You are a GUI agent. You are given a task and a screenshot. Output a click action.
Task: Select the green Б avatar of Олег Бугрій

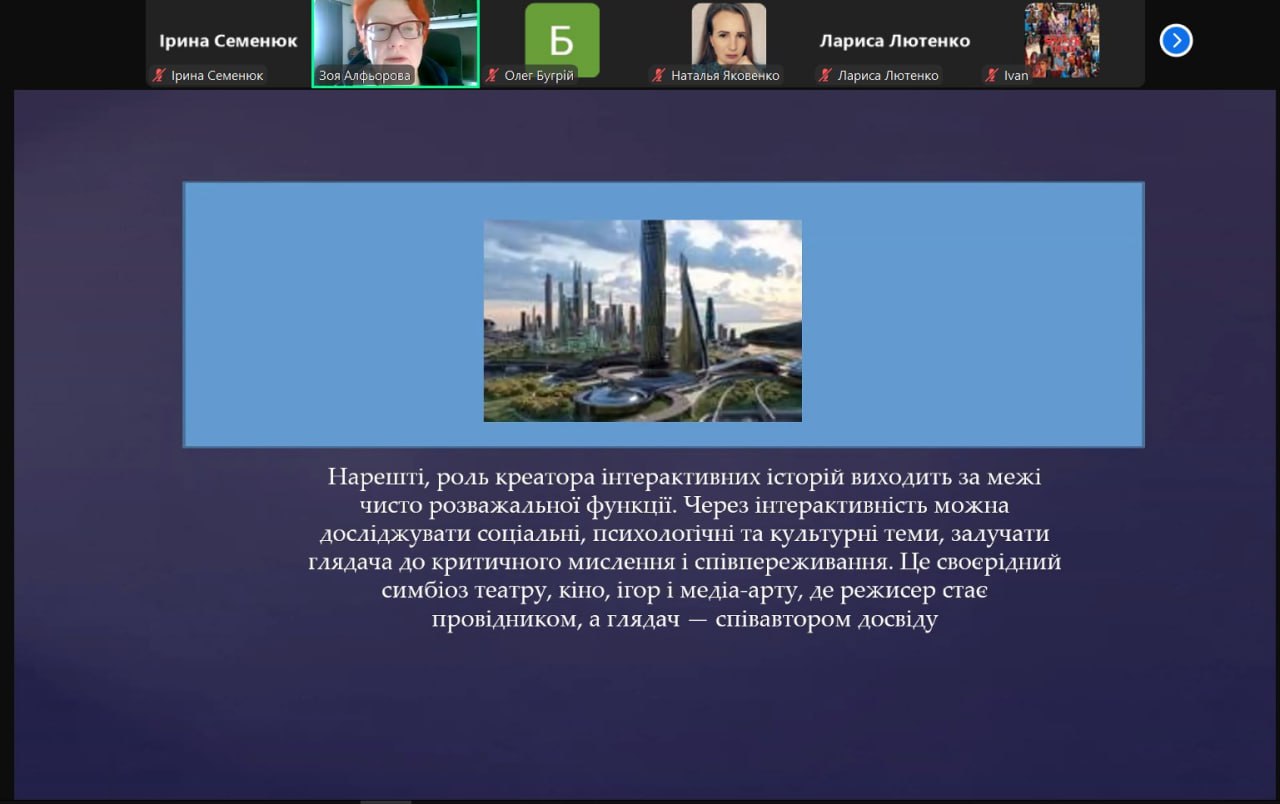tap(562, 38)
